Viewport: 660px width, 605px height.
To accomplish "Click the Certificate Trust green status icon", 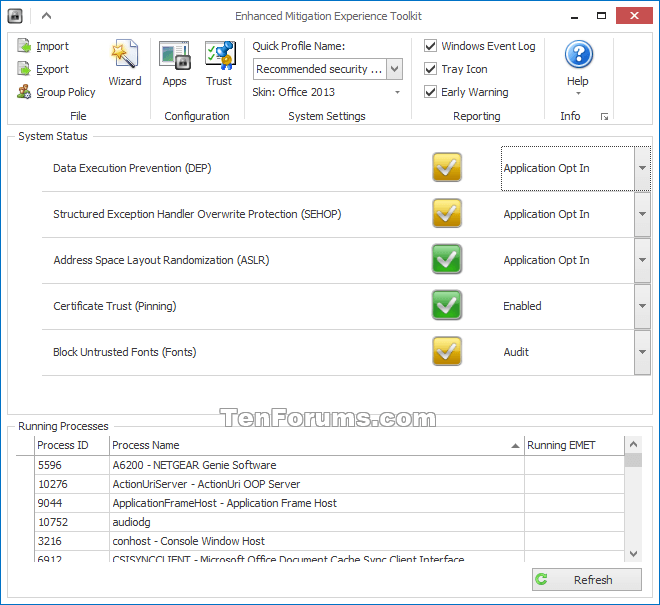I will [447, 305].
